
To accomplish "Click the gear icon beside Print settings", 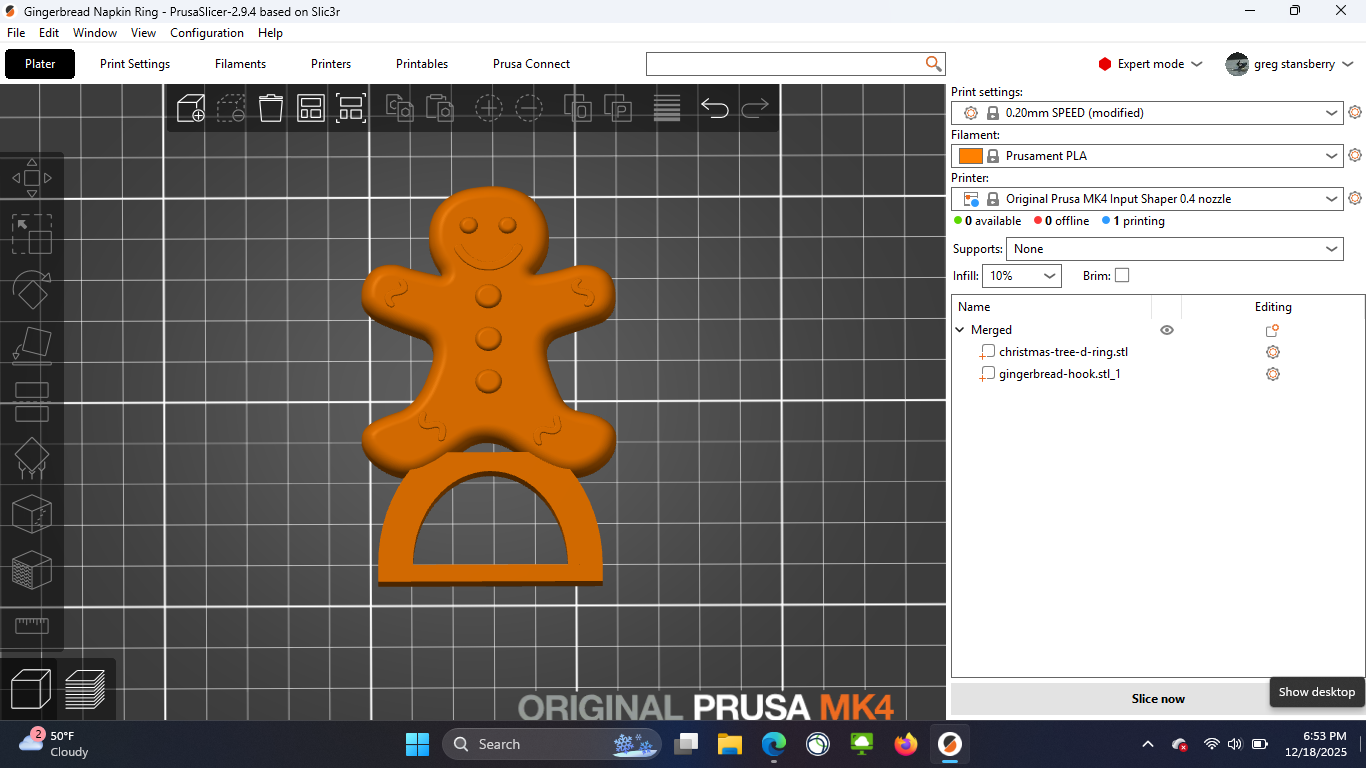I will click(1355, 113).
